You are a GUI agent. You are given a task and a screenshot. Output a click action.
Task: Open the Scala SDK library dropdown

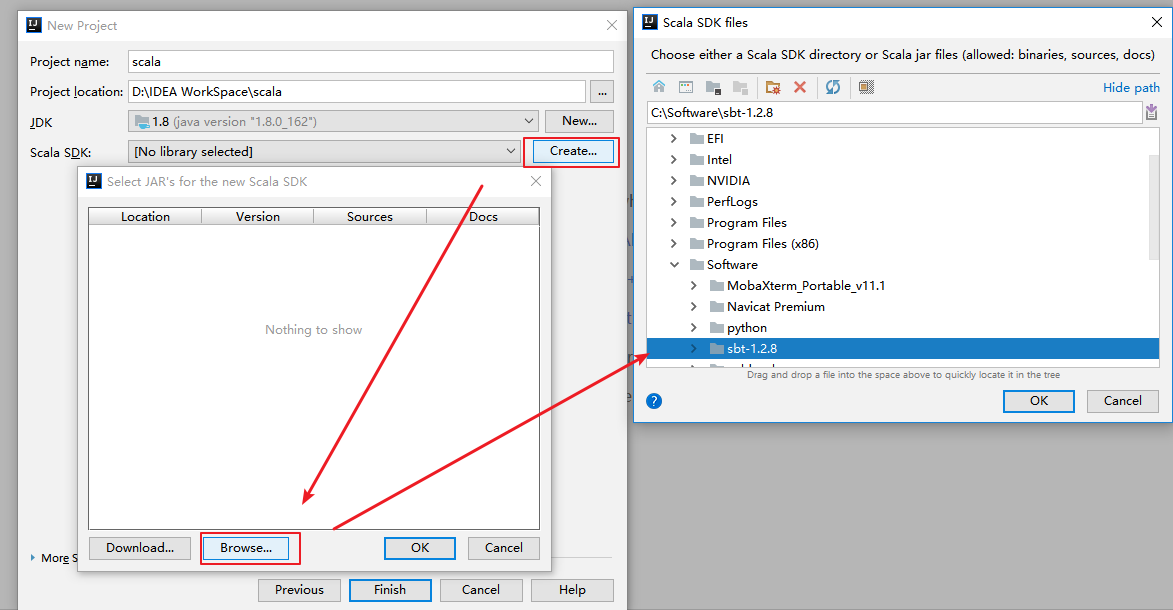(x=512, y=151)
